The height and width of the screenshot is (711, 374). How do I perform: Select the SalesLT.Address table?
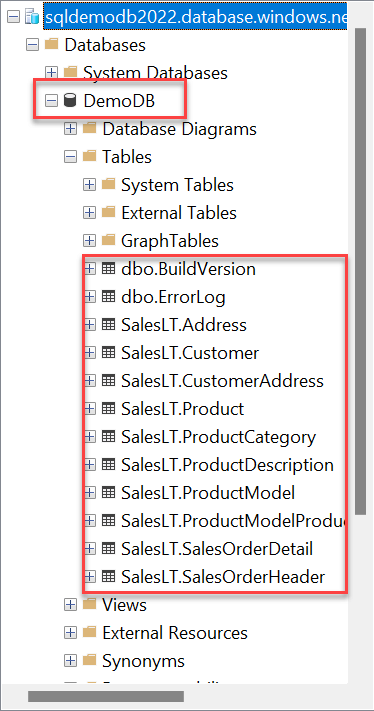click(x=184, y=325)
